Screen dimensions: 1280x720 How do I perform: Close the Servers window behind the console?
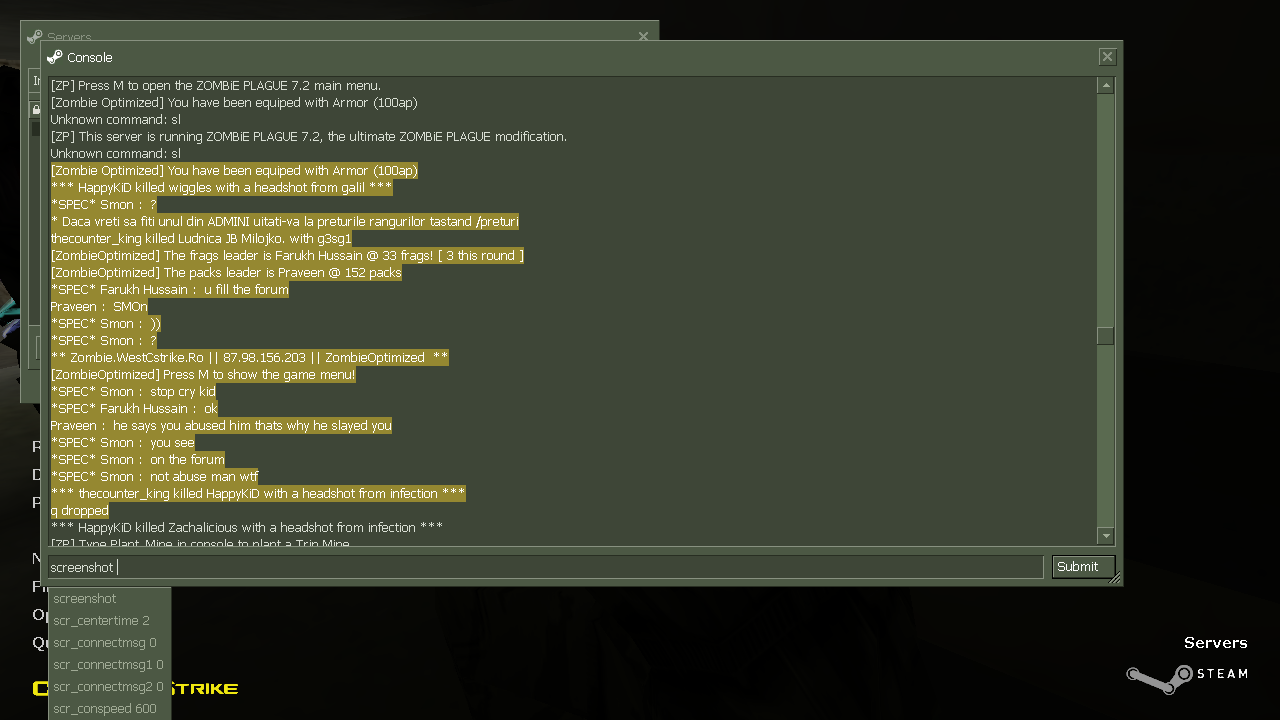643,36
